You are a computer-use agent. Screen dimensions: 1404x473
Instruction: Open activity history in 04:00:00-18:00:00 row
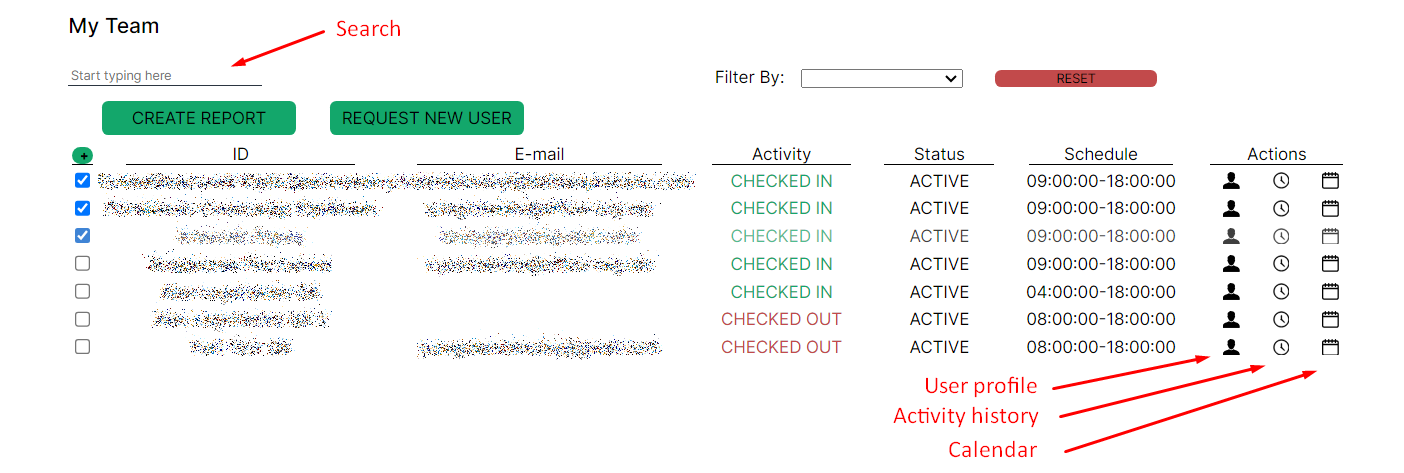tap(1281, 292)
